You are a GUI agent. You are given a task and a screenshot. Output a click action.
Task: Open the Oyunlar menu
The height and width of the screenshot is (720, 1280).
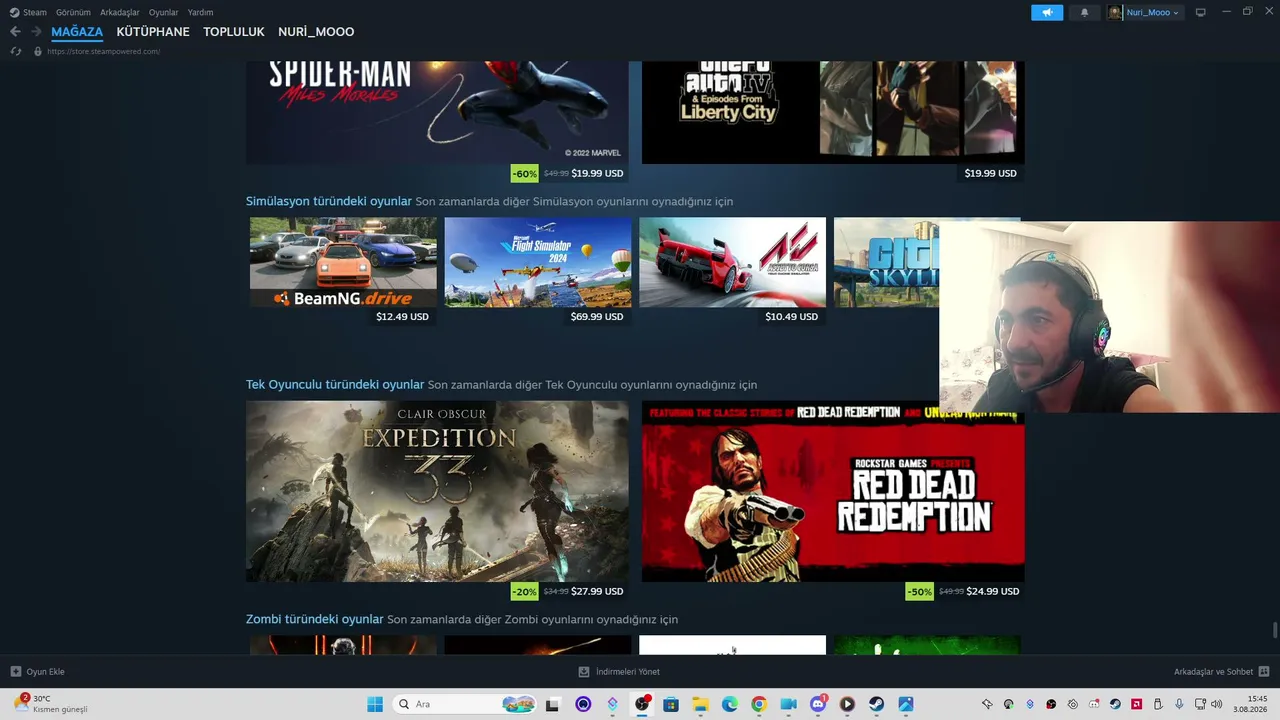[x=164, y=12]
